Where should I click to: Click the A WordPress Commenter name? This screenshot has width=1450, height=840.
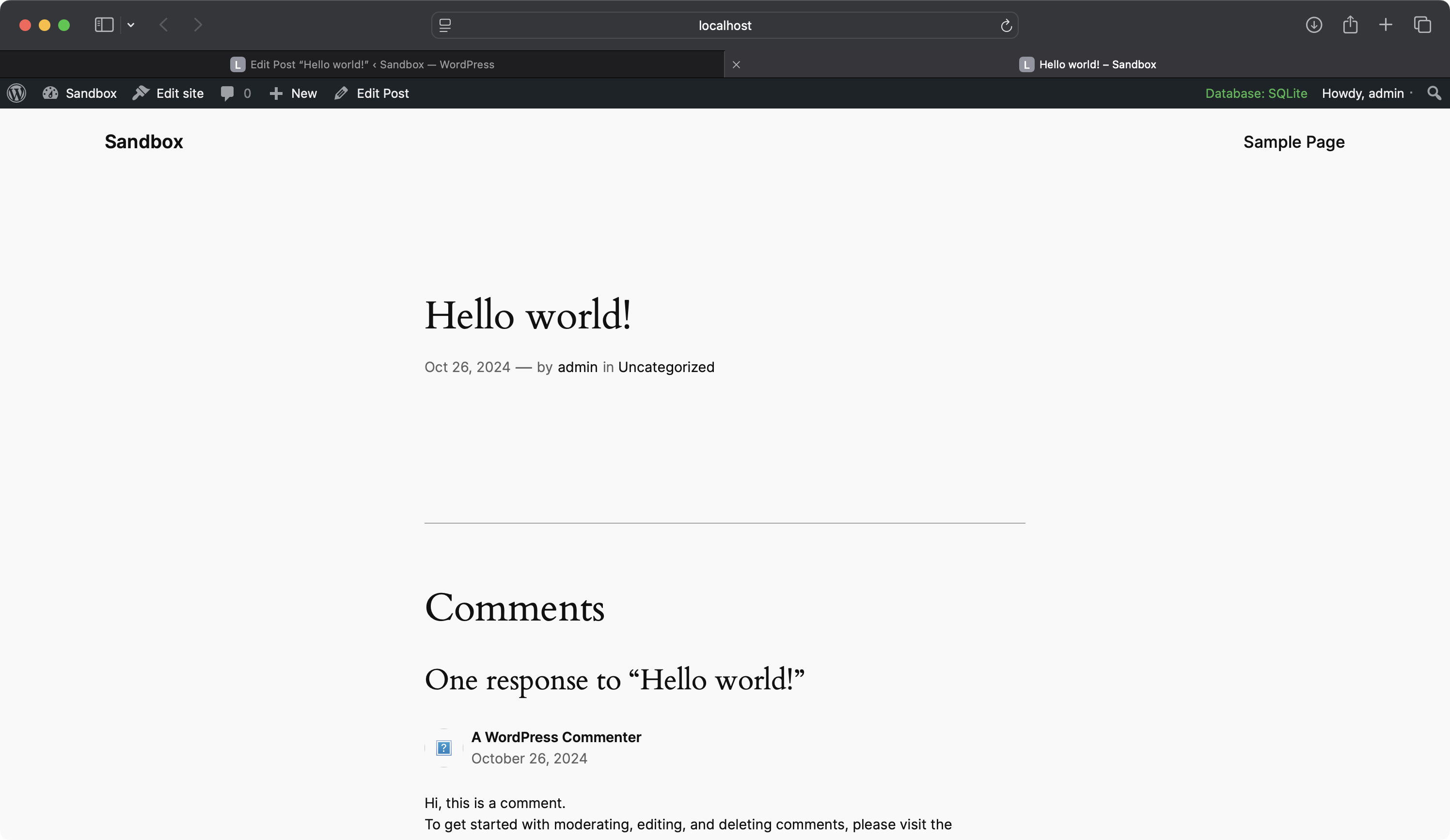556,737
